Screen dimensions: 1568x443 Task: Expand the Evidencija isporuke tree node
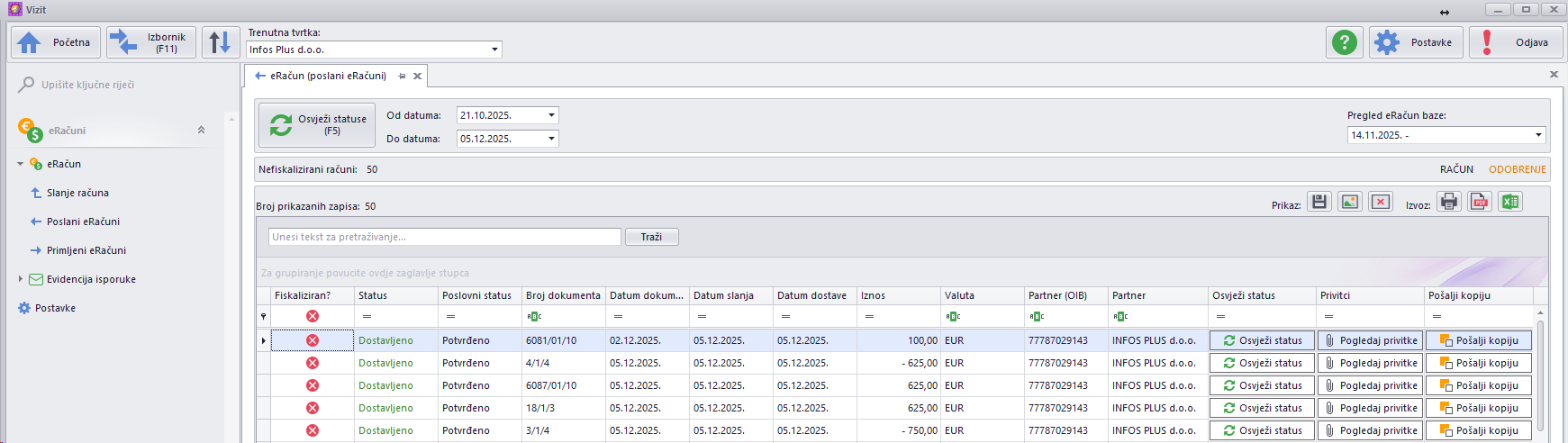point(21,279)
